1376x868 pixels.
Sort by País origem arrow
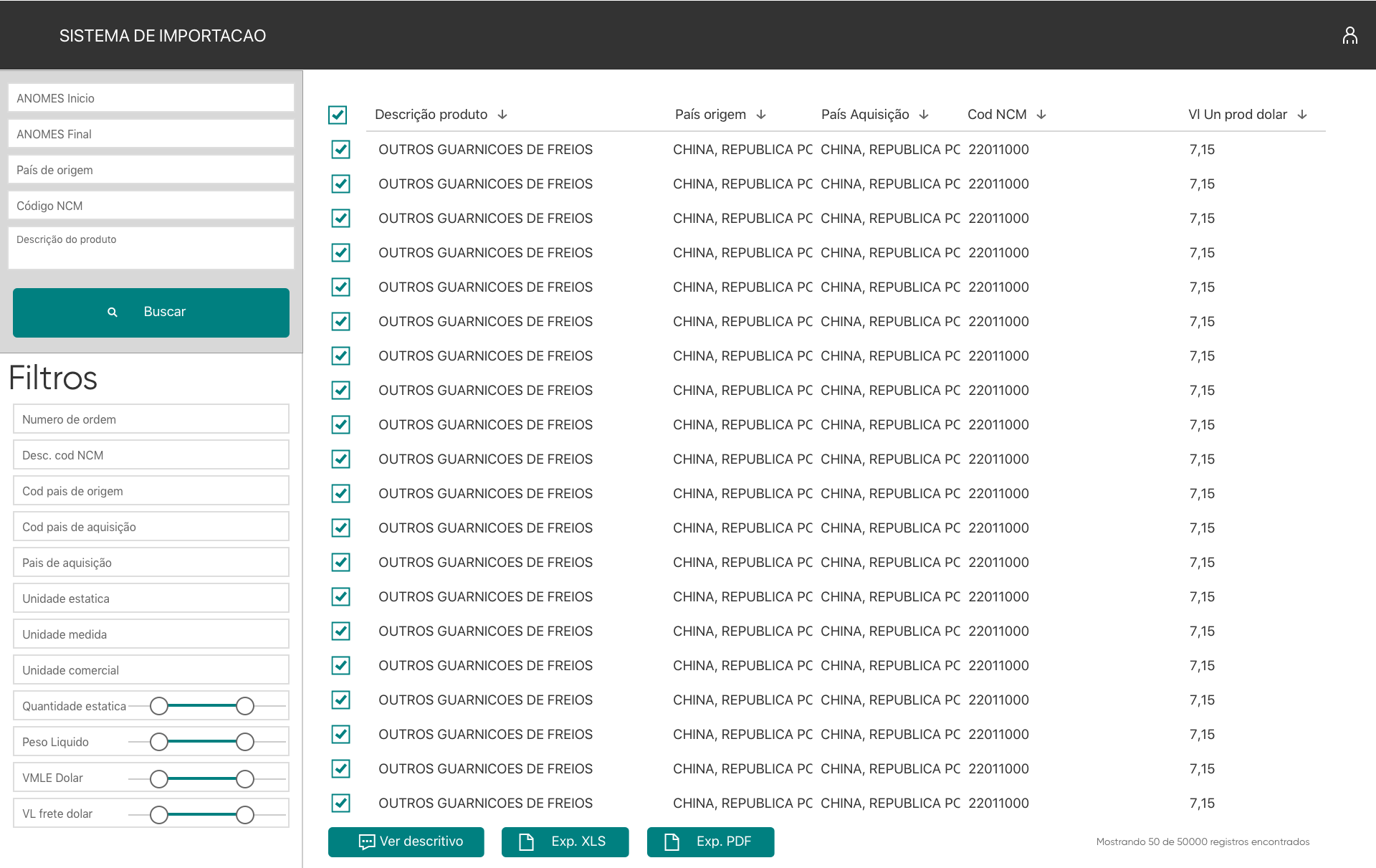coord(761,115)
